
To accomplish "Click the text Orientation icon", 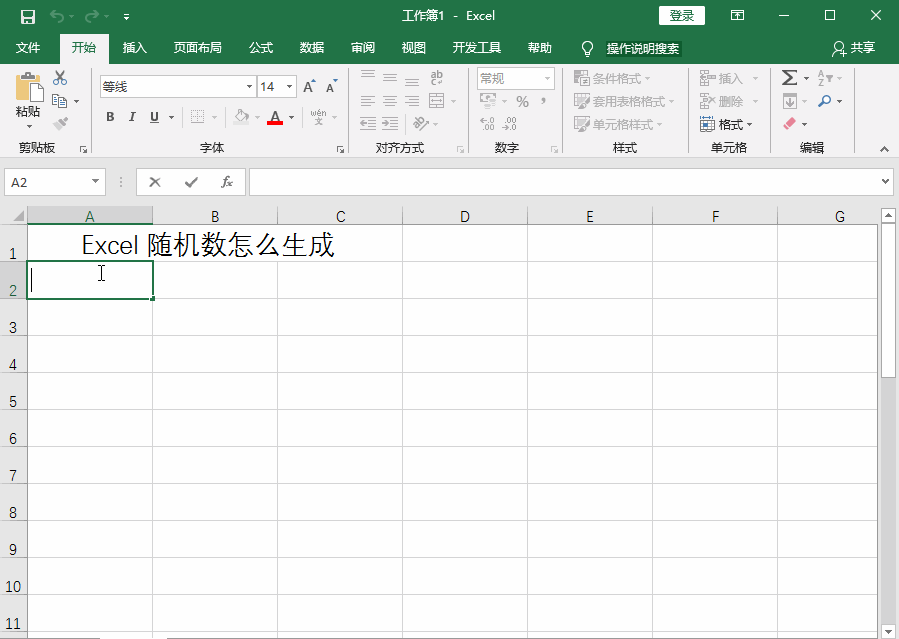I will coord(421,123).
